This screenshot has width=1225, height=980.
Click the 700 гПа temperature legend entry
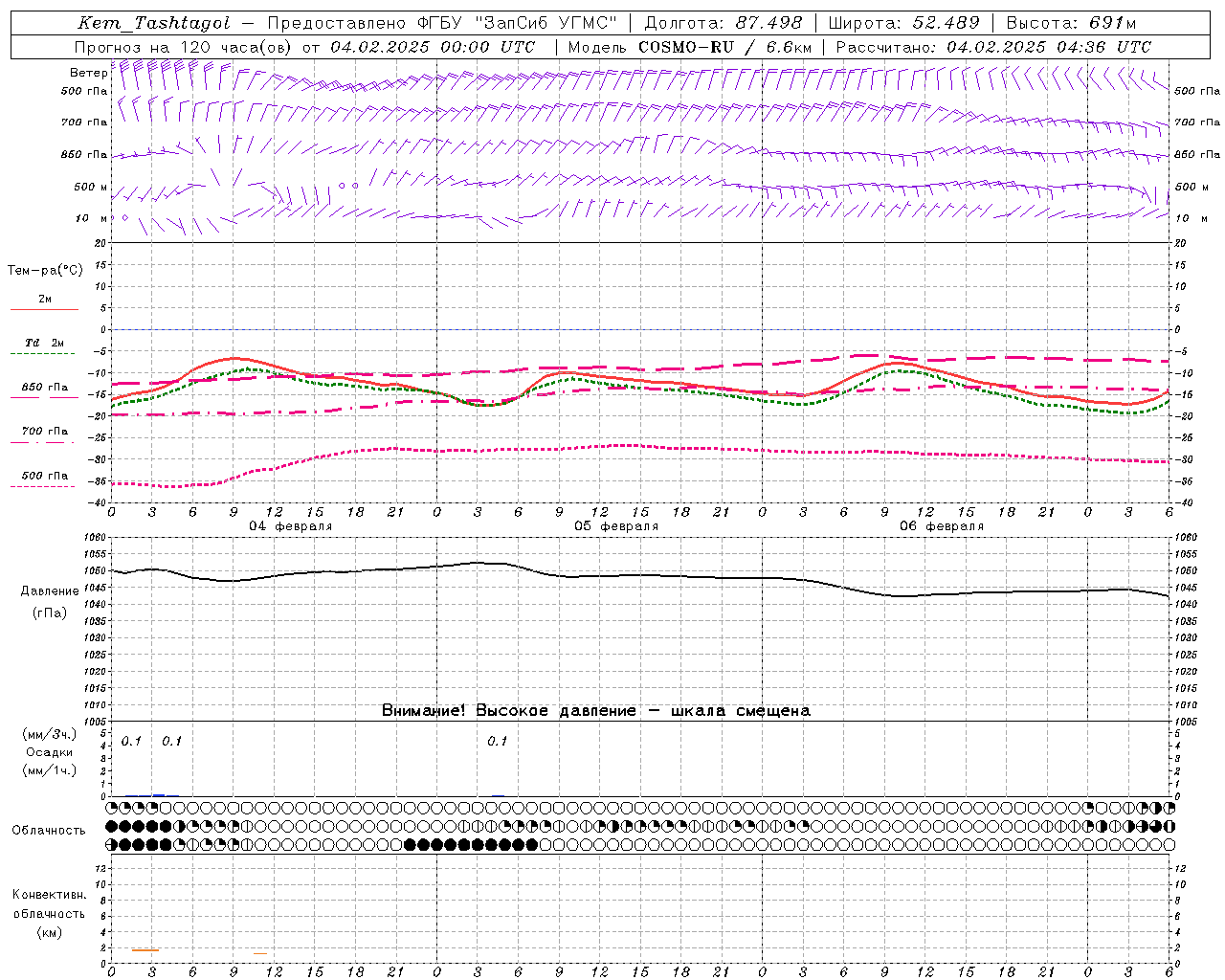click(44, 434)
